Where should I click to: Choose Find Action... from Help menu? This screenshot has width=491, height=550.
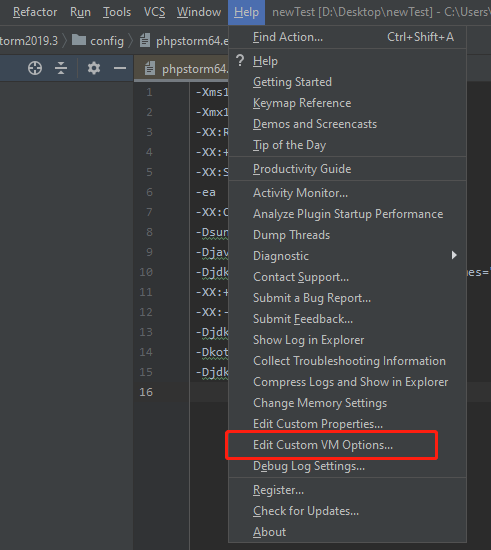point(347,37)
